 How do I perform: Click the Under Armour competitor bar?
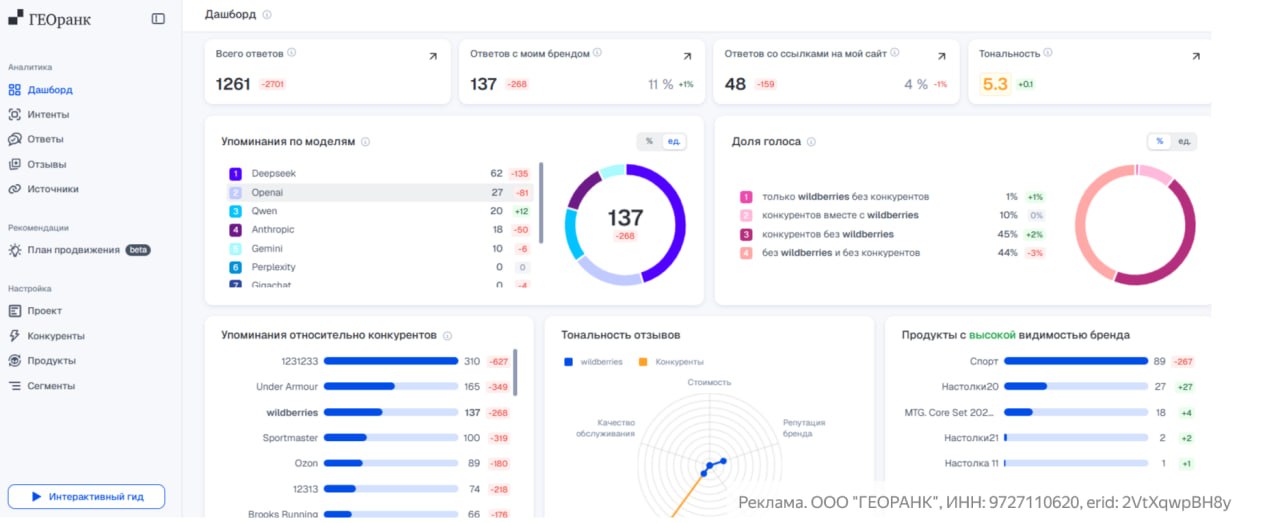pos(391,386)
